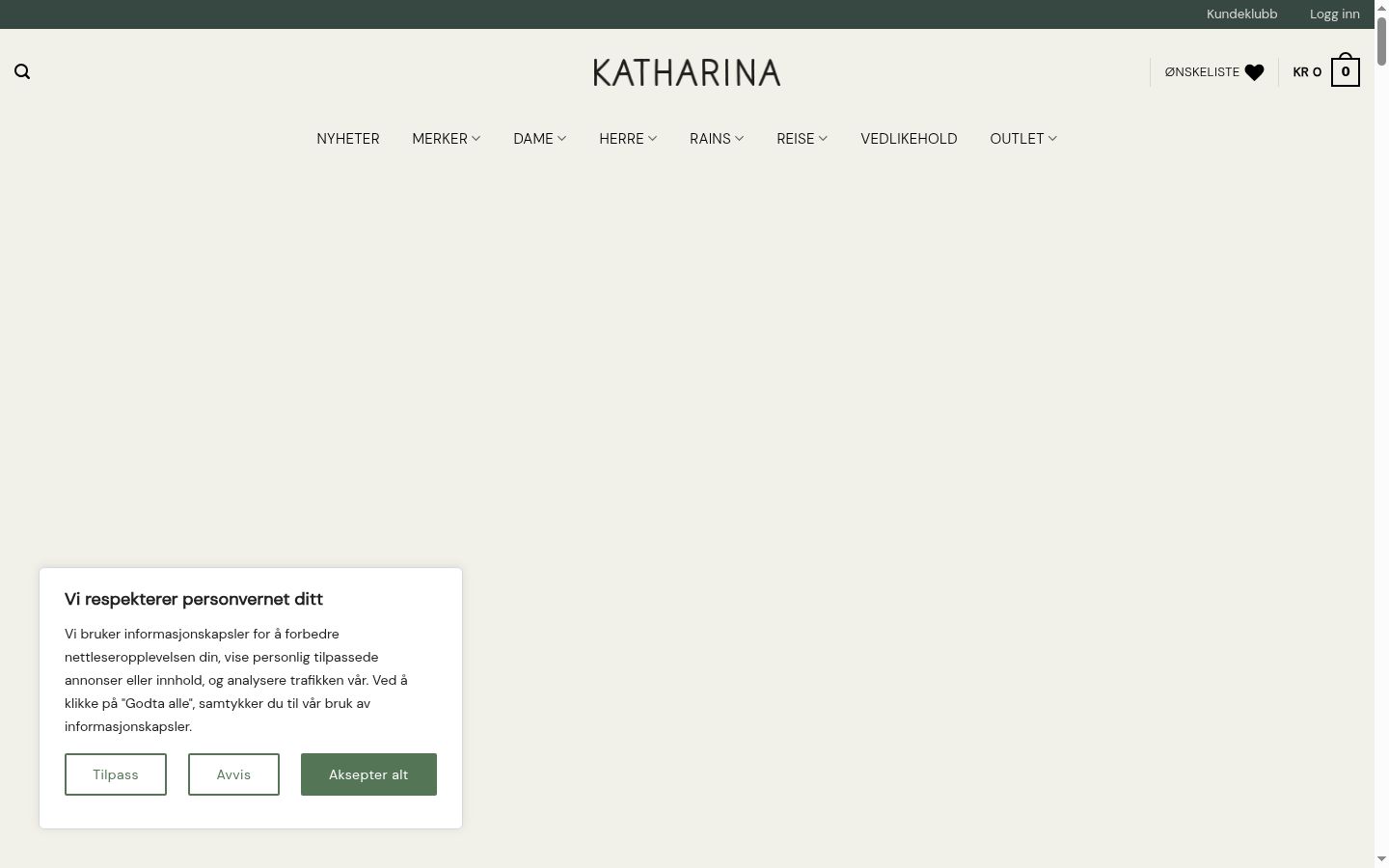Expand the OUTLET menu chevron
This screenshot has width=1389, height=868.
pos(1052,139)
